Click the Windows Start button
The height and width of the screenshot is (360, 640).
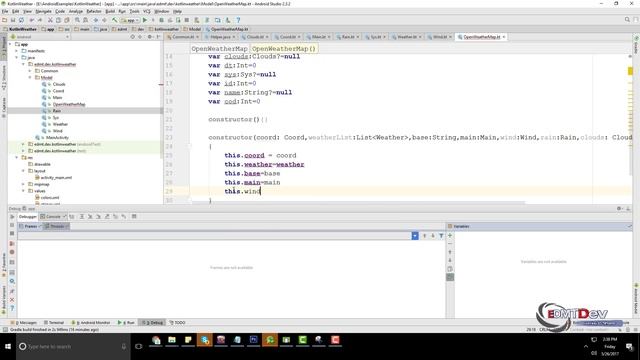pos(8,347)
